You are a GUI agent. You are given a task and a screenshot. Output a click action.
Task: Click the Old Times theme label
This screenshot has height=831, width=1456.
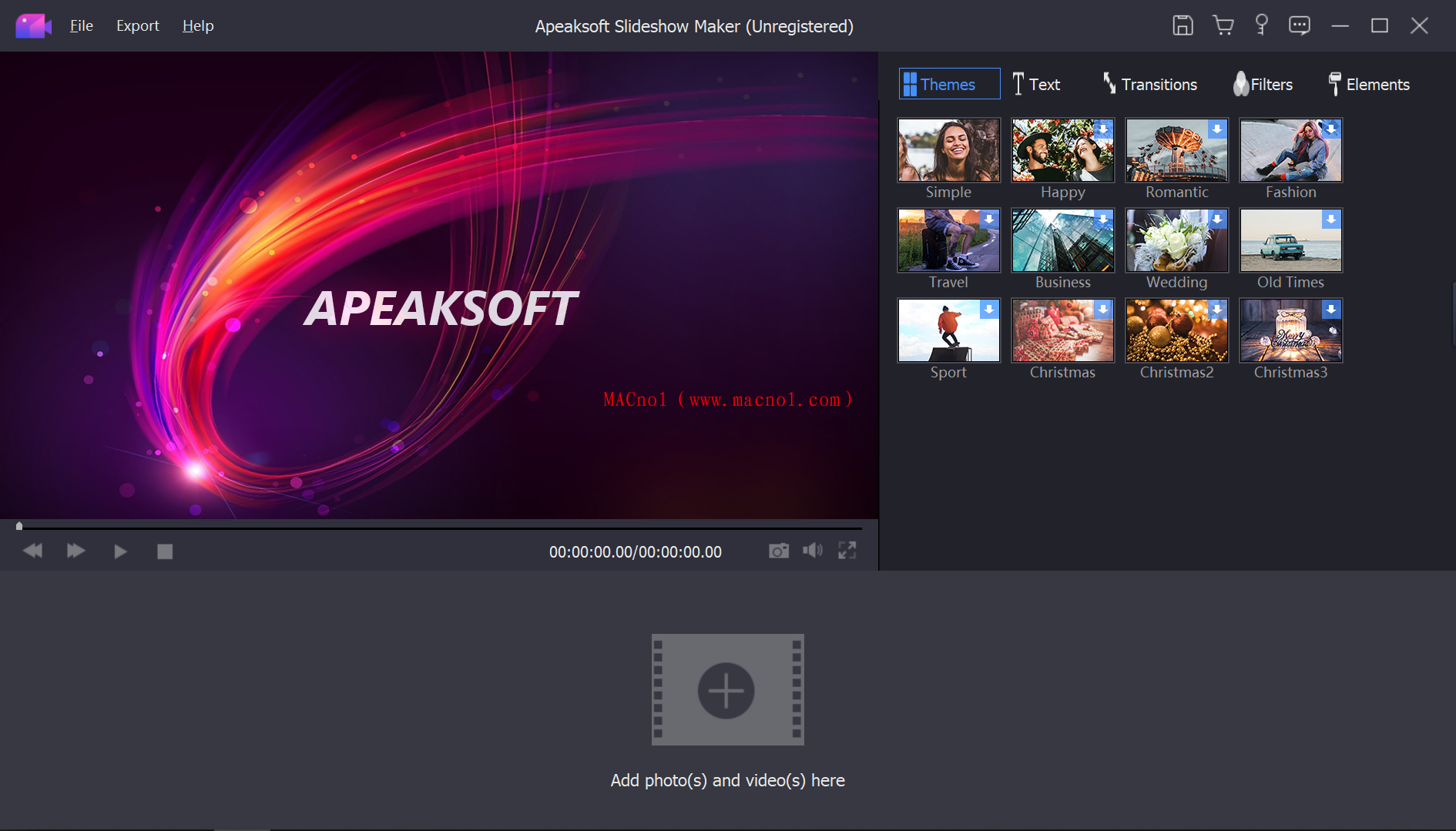tap(1290, 282)
